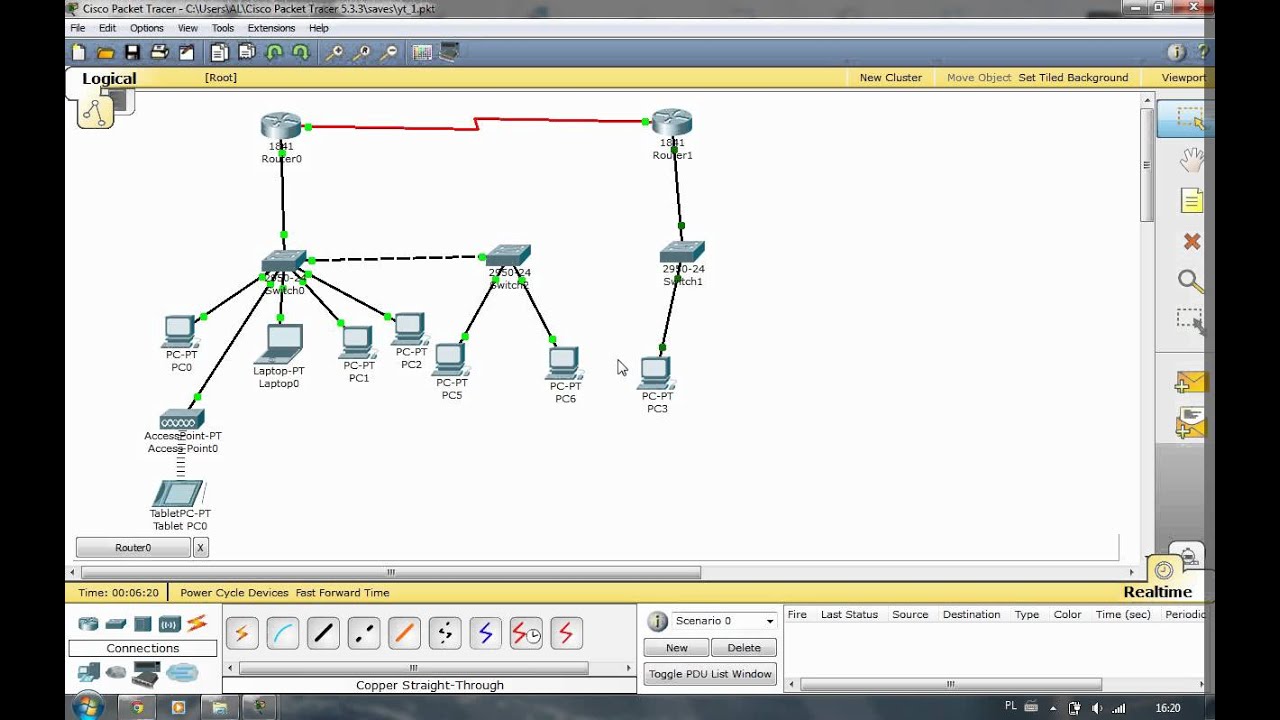Click Set Tiled Background
Viewport: 1280px width, 720px height.
(1073, 78)
